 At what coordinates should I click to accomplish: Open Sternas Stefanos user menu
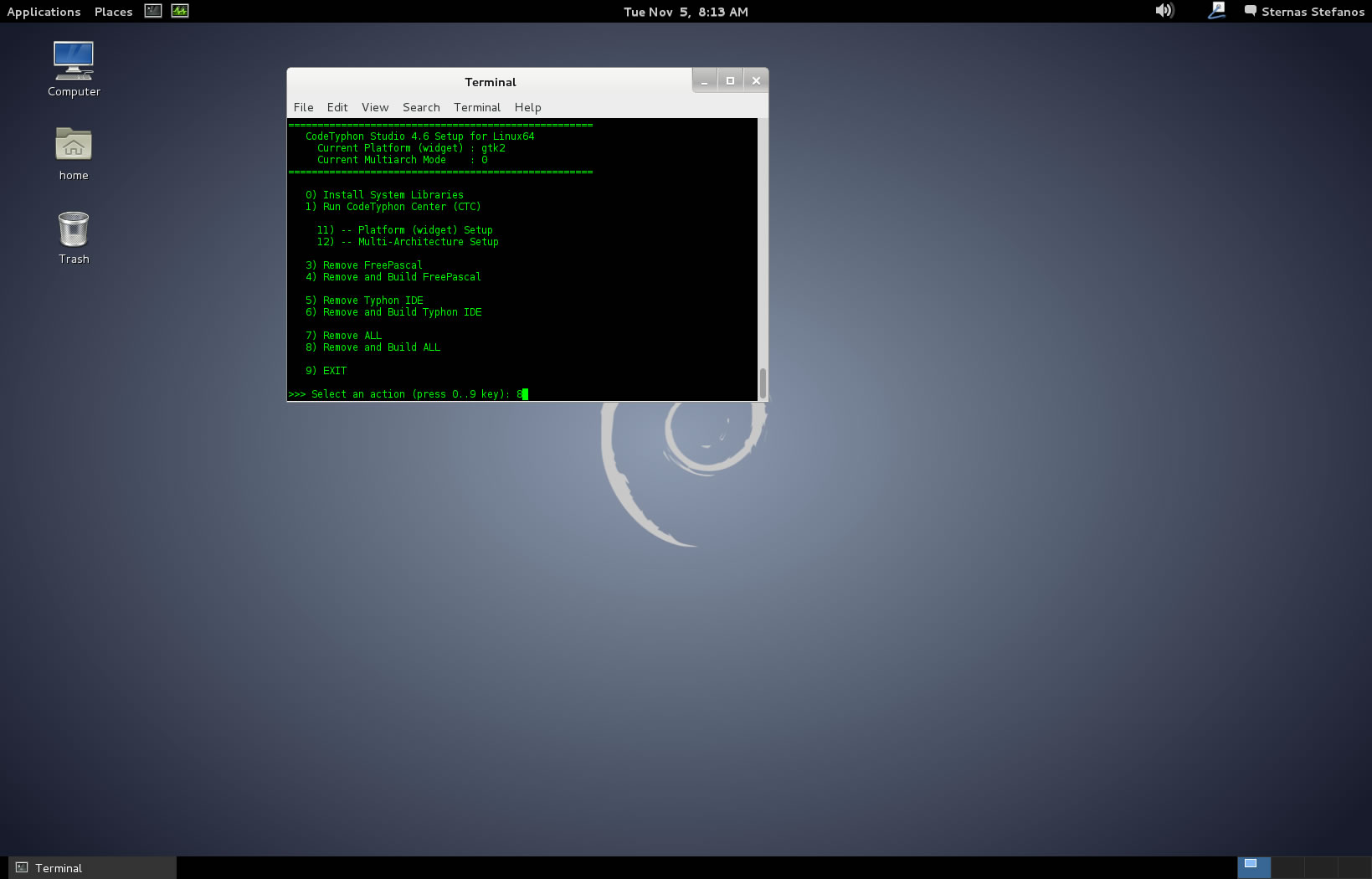[1304, 12]
